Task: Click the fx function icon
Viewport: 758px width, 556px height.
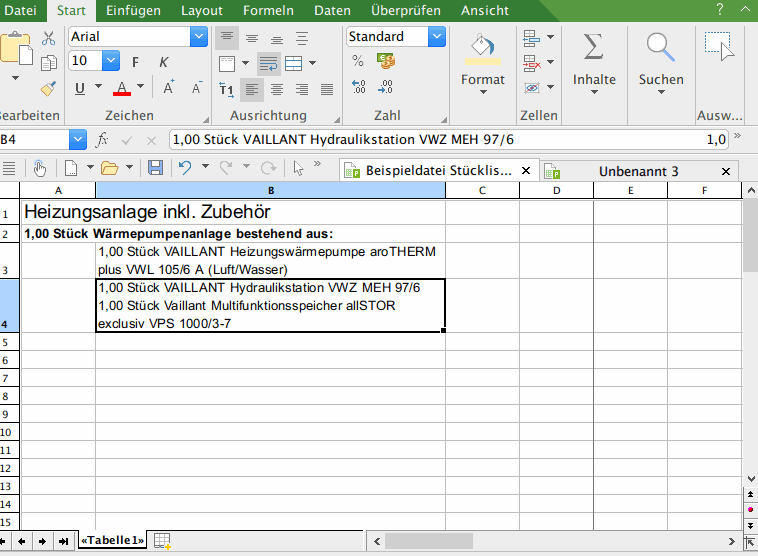Action: coord(102,140)
